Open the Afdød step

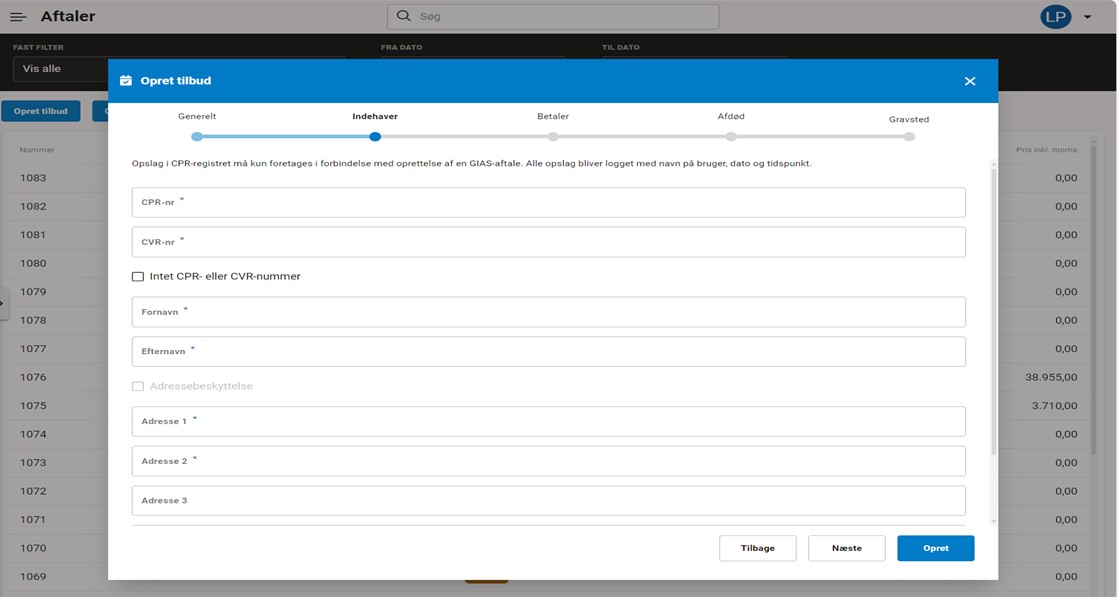coord(731,116)
